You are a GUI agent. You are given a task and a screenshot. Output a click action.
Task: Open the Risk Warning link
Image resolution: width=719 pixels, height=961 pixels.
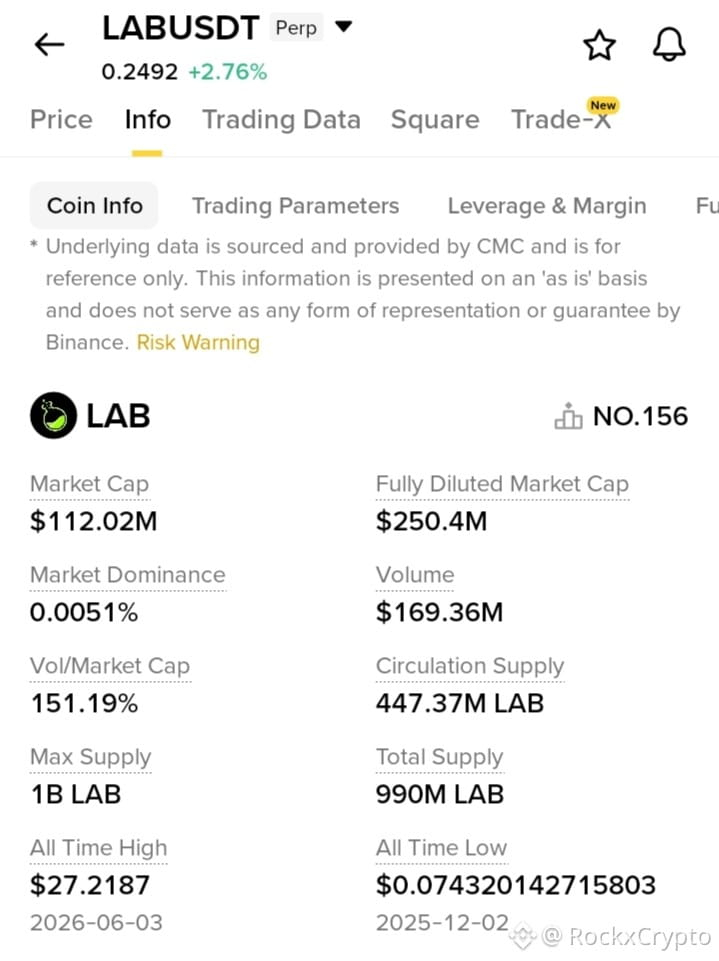[x=198, y=342]
